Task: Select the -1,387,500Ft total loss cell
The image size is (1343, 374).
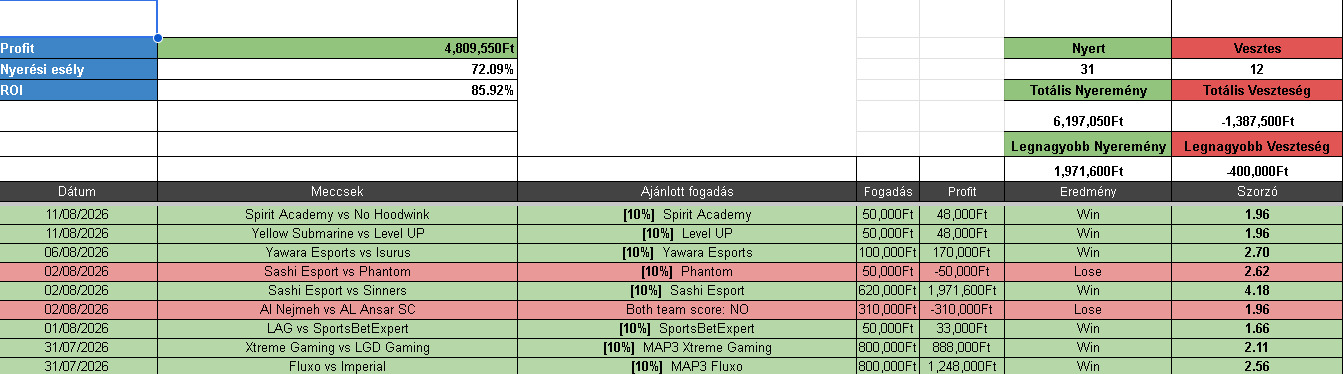Action: [x=1256, y=120]
